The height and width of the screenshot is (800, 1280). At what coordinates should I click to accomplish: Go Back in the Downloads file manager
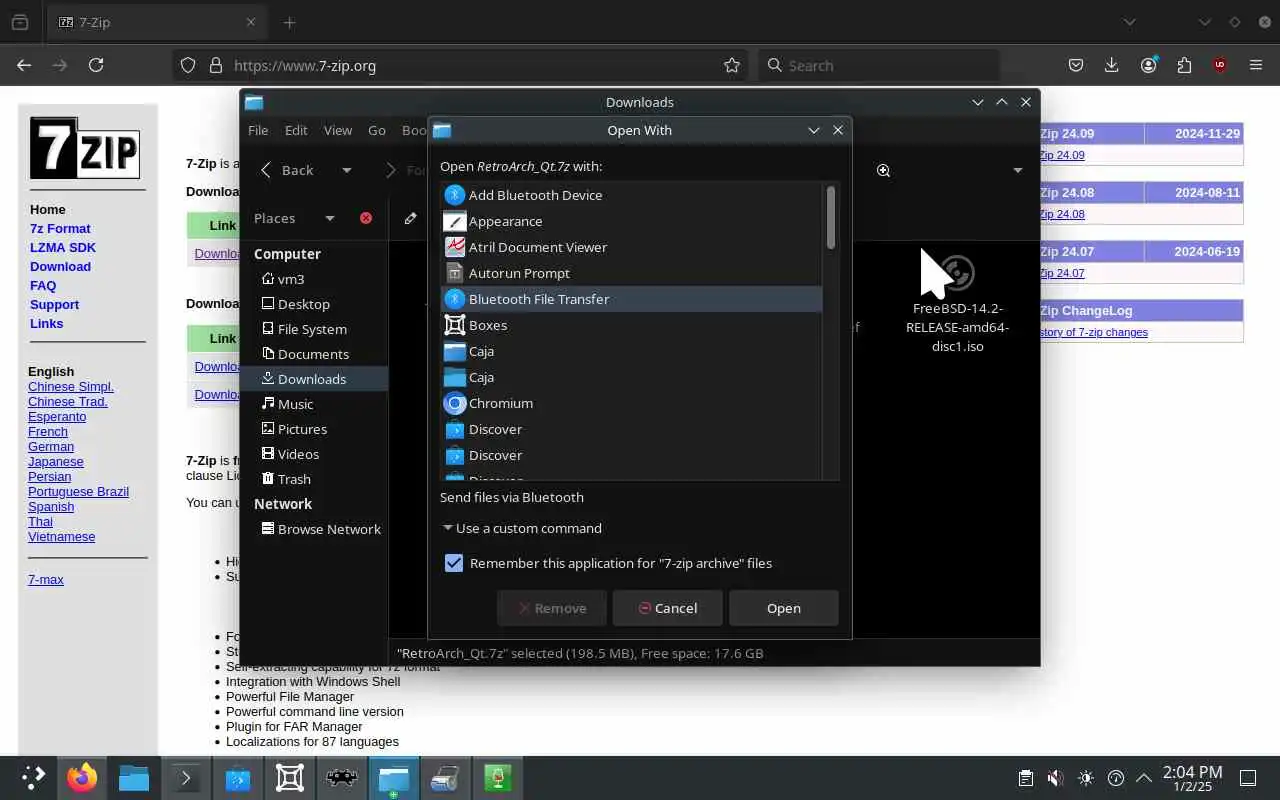(287, 170)
